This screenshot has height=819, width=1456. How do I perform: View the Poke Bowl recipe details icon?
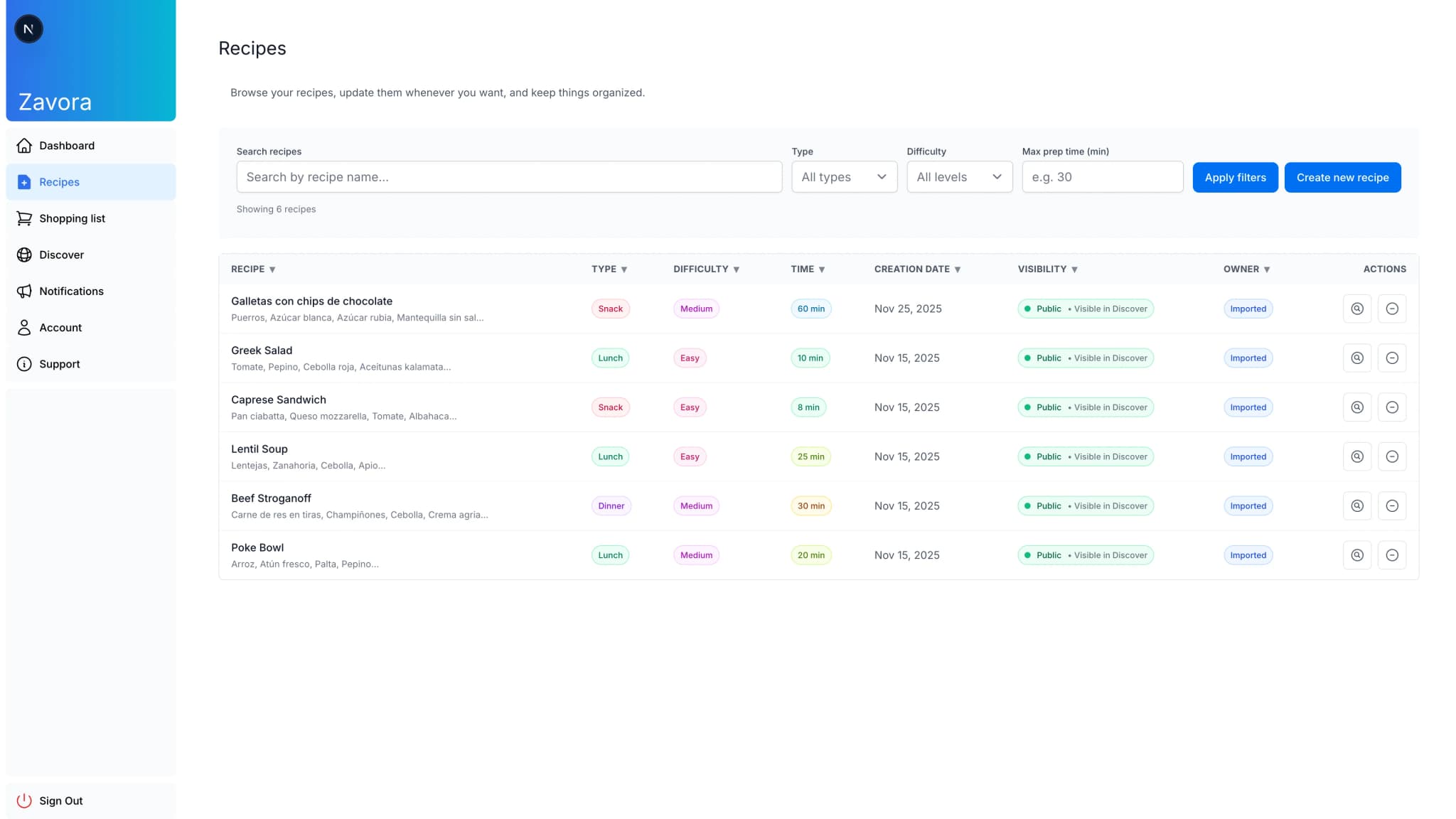pos(1356,555)
